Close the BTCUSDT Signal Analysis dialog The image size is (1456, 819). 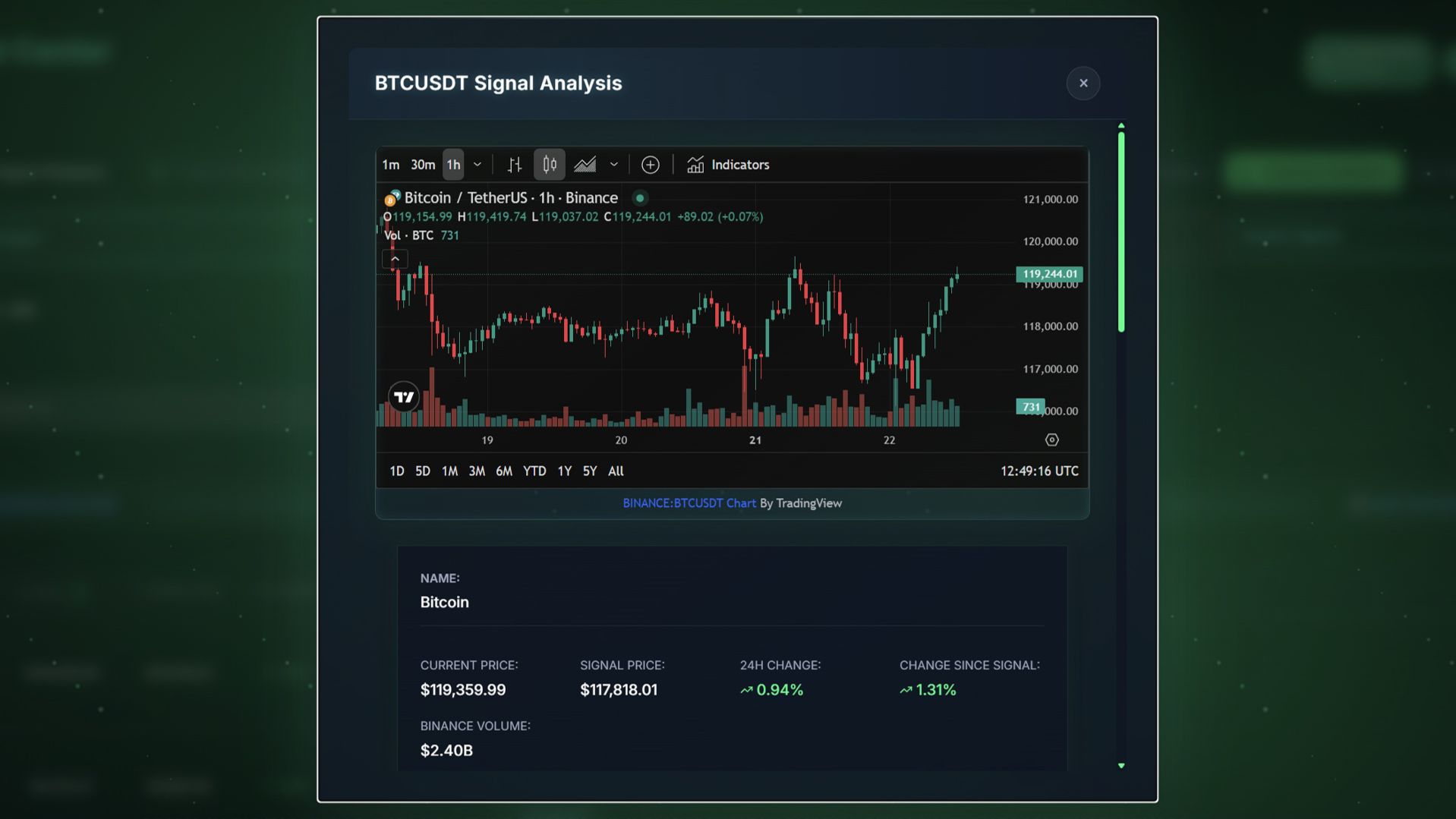[1083, 83]
